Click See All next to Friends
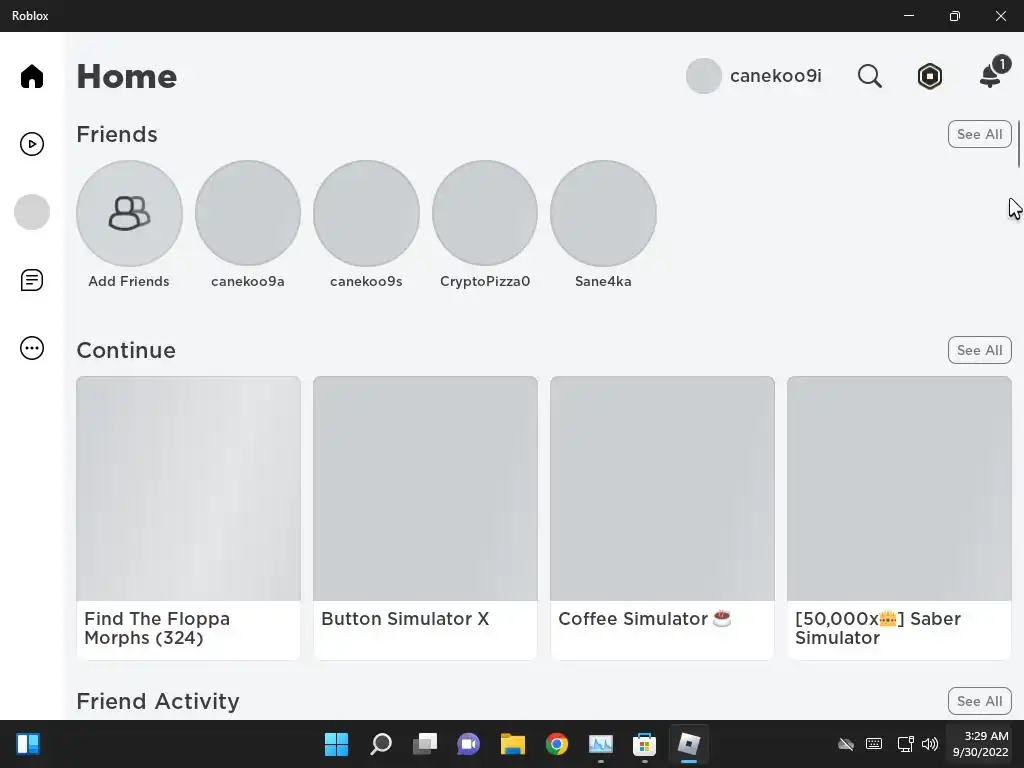This screenshot has height=768, width=1024. 980,134
